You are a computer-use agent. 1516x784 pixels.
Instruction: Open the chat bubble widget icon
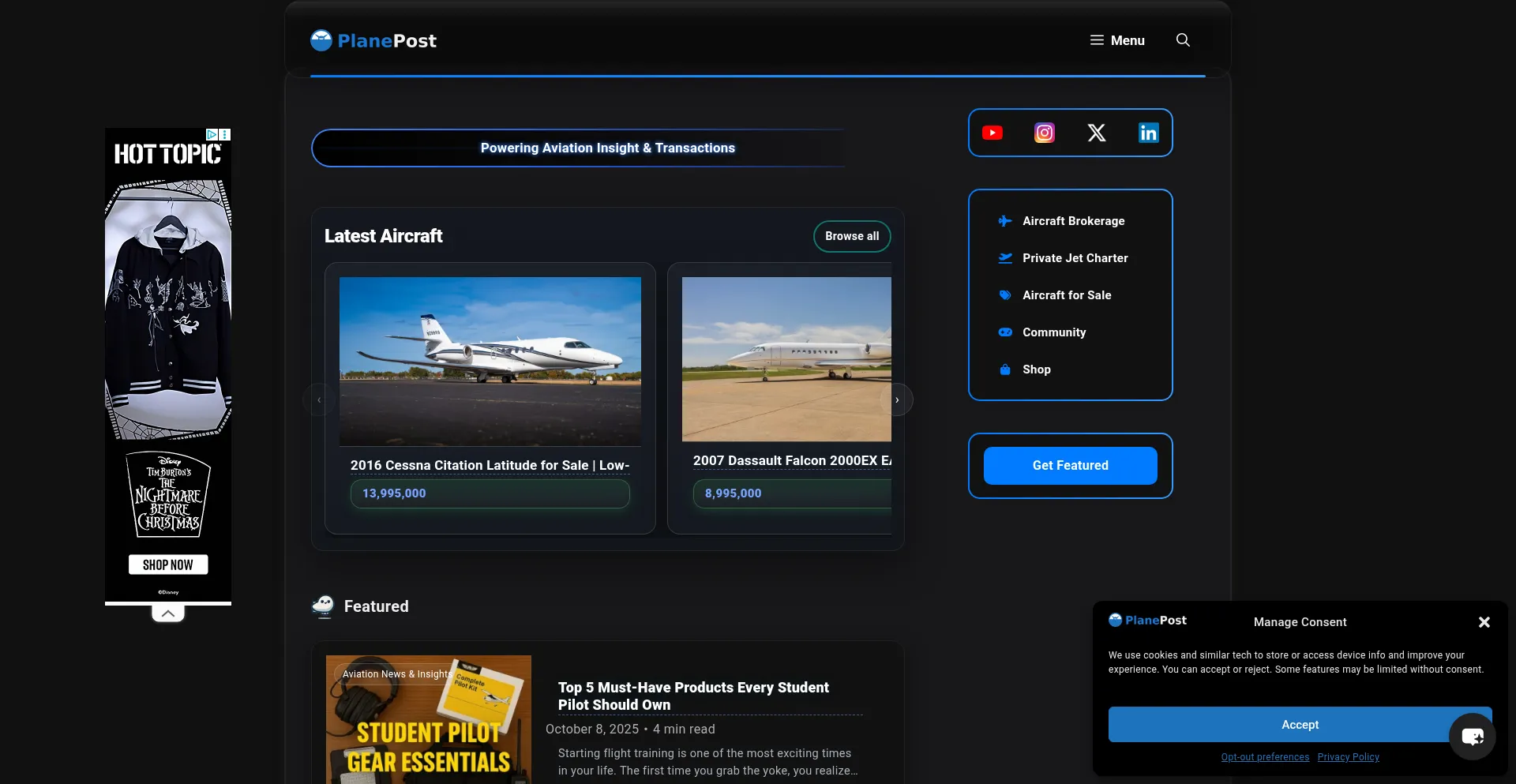pyautogui.click(x=1472, y=737)
